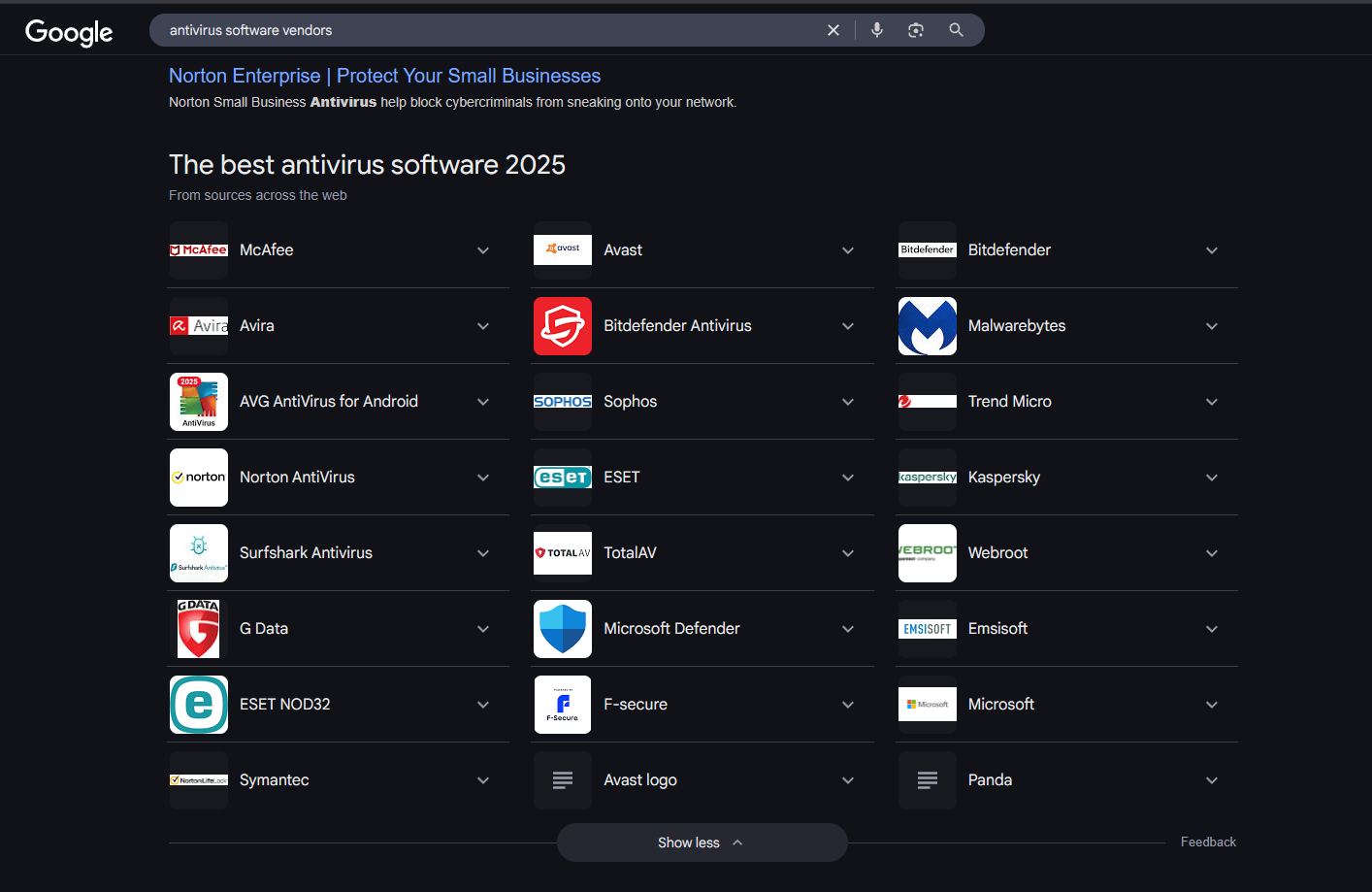Open Norton Enterprise ad link

(x=384, y=76)
